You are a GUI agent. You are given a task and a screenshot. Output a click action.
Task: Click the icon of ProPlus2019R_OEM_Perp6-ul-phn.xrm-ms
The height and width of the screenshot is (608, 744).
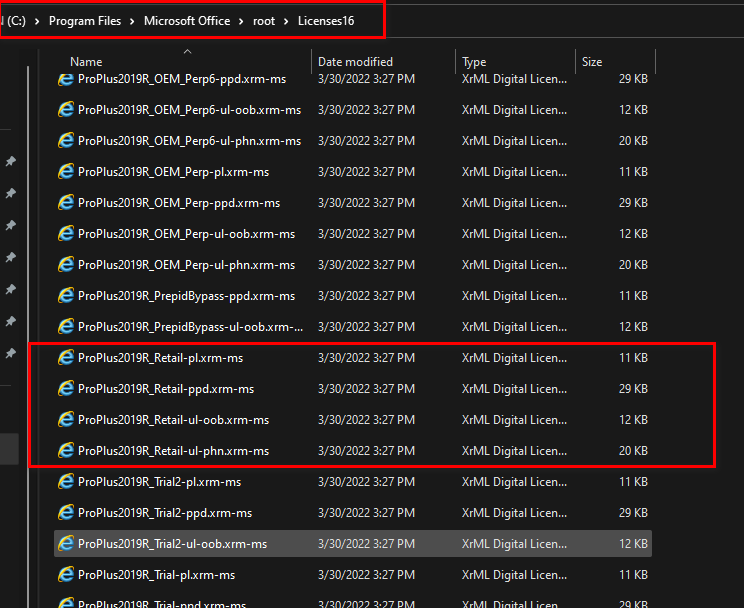click(65, 141)
